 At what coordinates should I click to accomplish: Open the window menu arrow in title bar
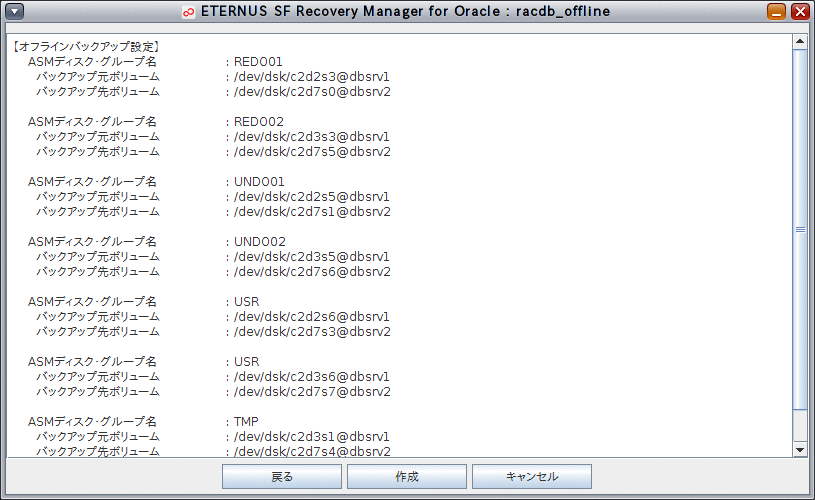(15, 11)
